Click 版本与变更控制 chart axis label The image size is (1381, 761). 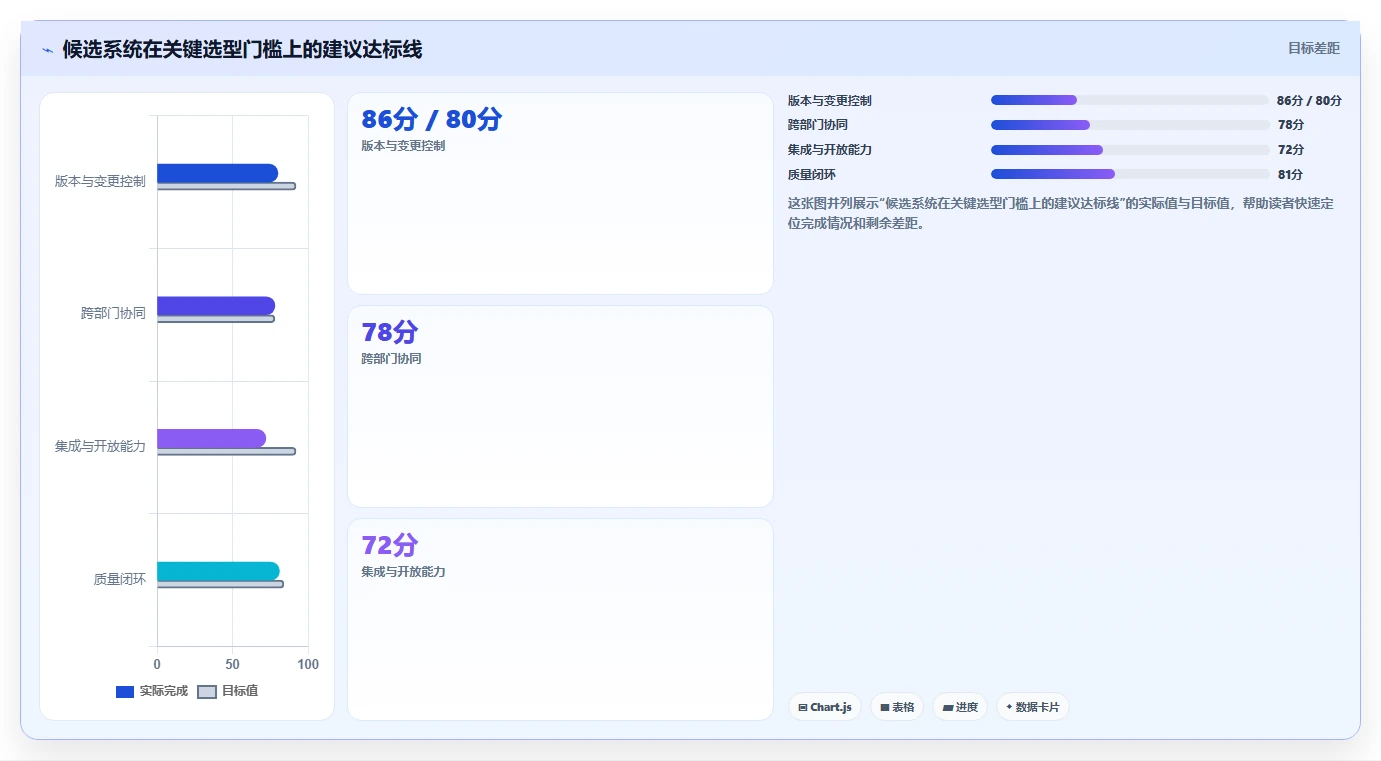100,181
